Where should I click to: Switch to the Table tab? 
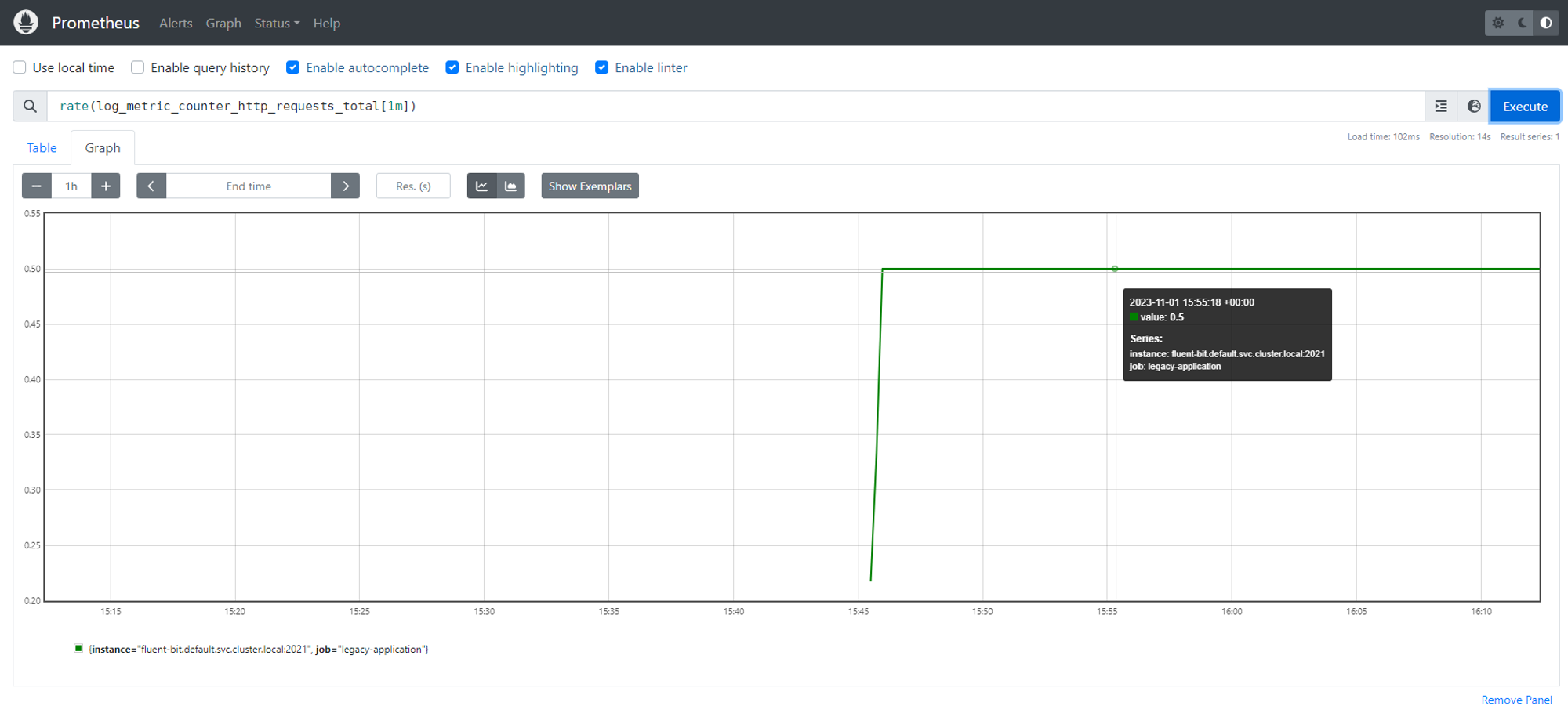[42, 148]
